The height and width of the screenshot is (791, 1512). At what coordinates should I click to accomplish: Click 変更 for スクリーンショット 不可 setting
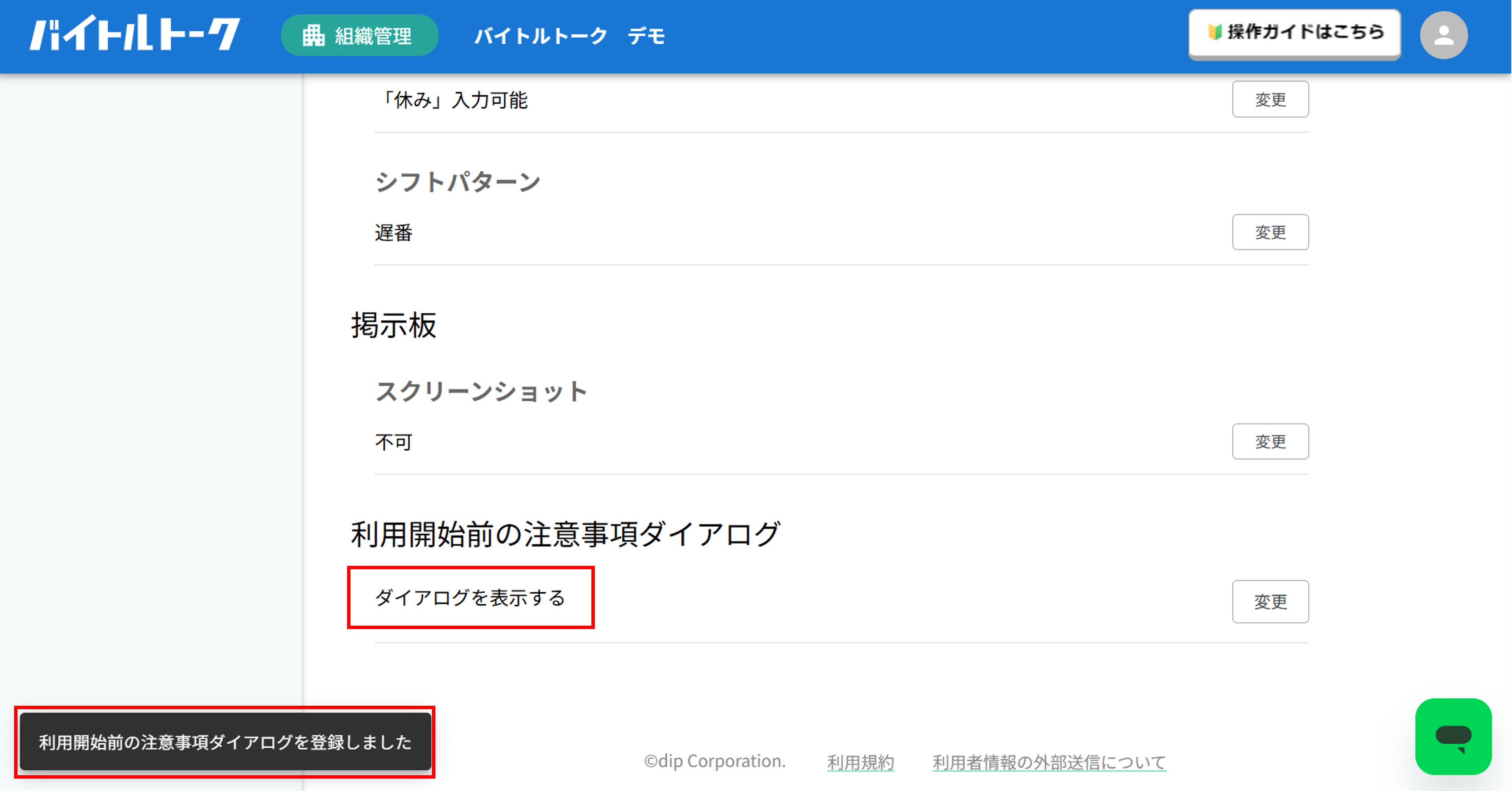pos(1270,442)
